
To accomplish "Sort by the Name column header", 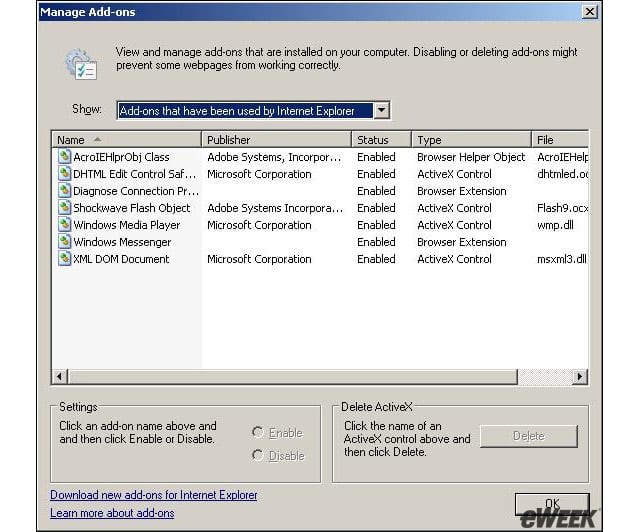I will [127, 140].
